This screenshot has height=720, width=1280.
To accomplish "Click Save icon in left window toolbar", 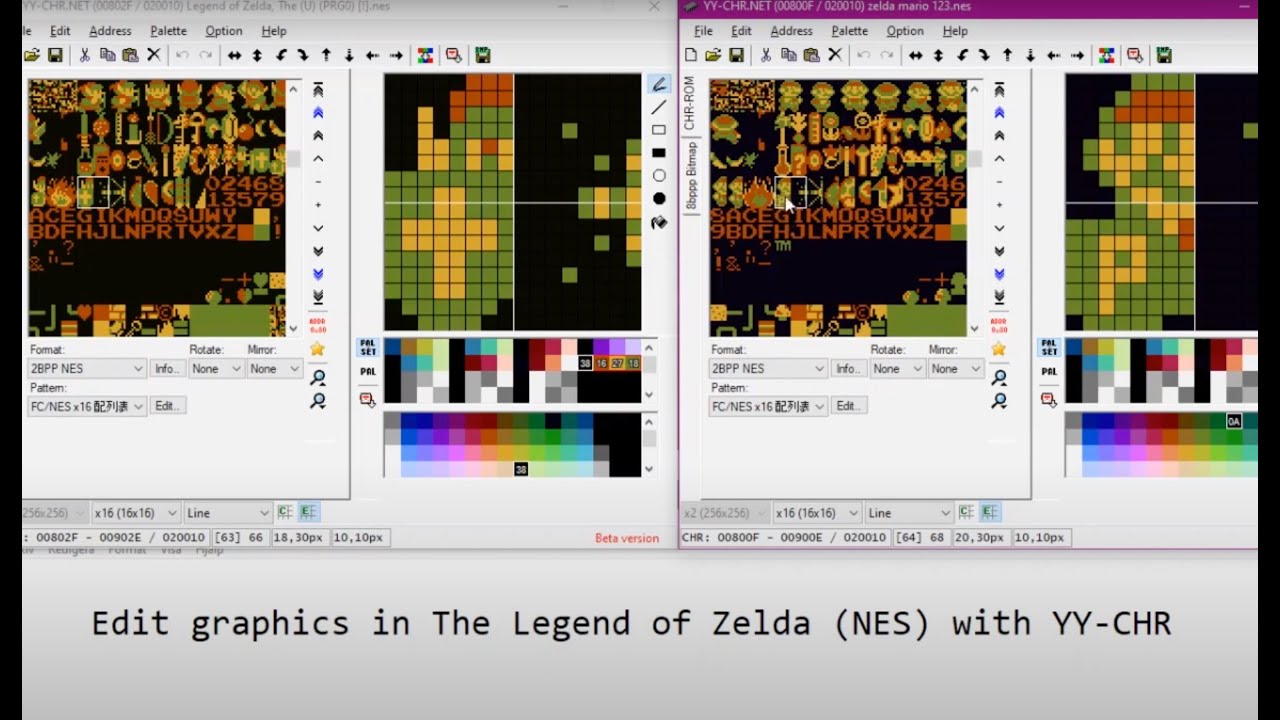I will click(55, 55).
